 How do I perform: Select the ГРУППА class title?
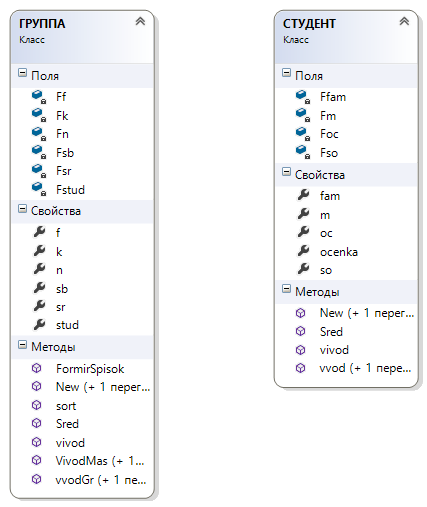pos(42,24)
